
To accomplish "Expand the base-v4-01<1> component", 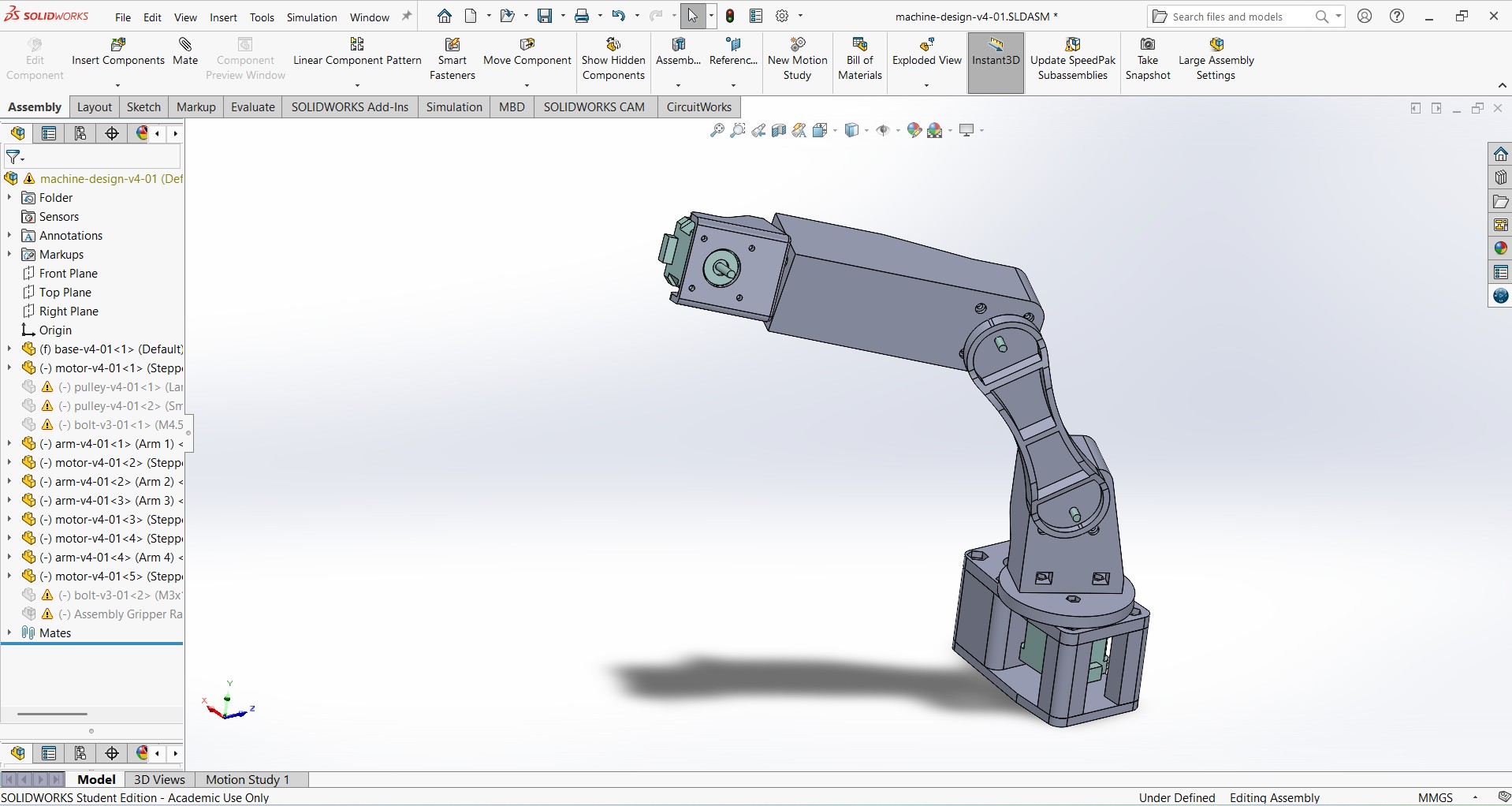I will tap(9, 349).
